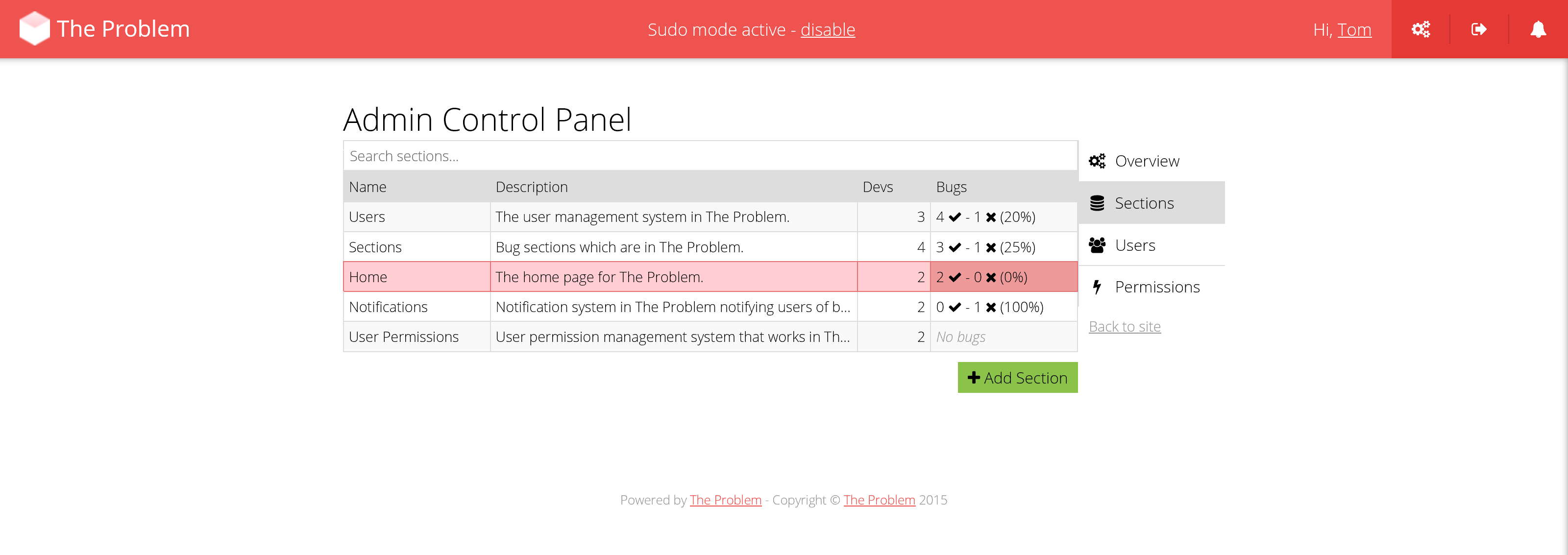Screen dimensions: 1568x555
Task: Click the Bugs column header
Action: [x=952, y=187]
